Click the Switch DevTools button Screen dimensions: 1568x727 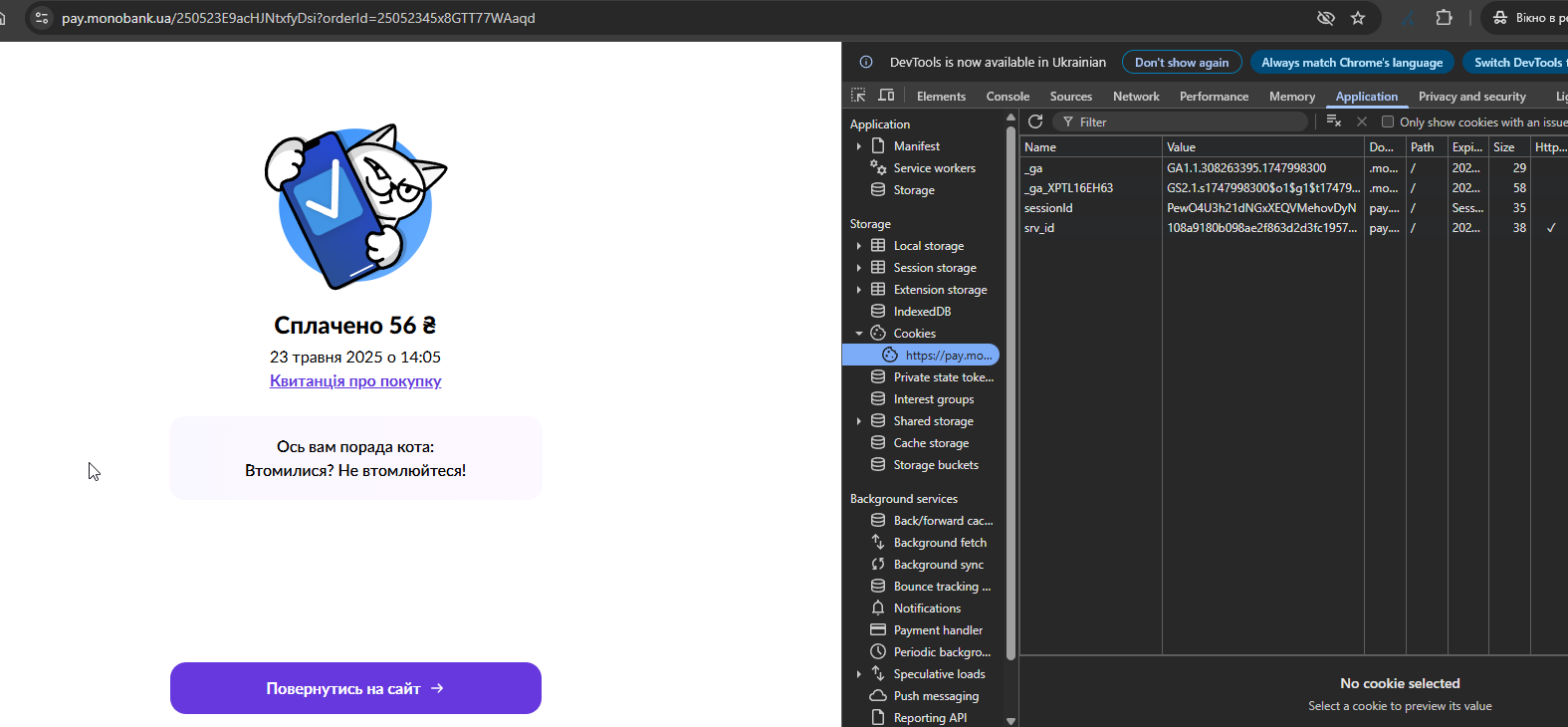pyautogui.click(x=1515, y=62)
